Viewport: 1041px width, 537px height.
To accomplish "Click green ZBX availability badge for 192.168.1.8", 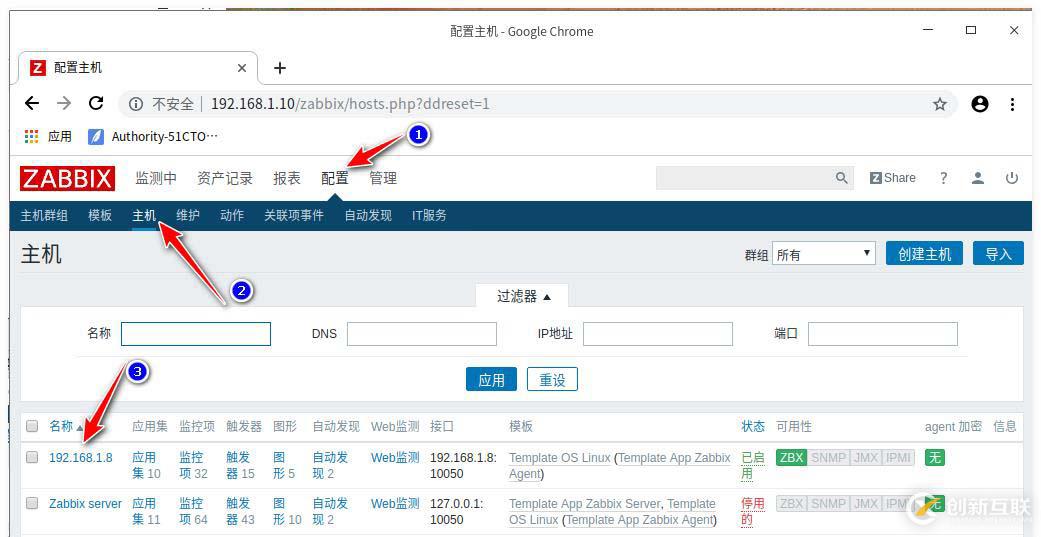I will (791, 457).
